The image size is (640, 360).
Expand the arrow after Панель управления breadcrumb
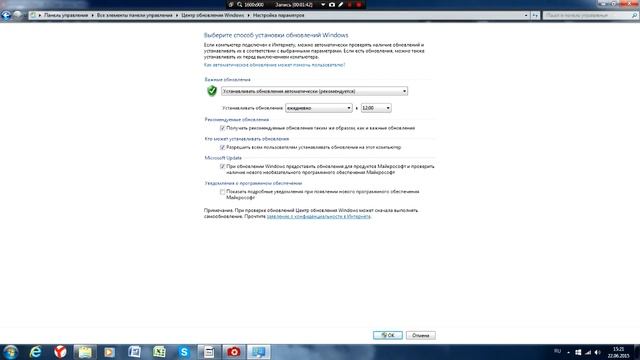(x=92, y=15)
